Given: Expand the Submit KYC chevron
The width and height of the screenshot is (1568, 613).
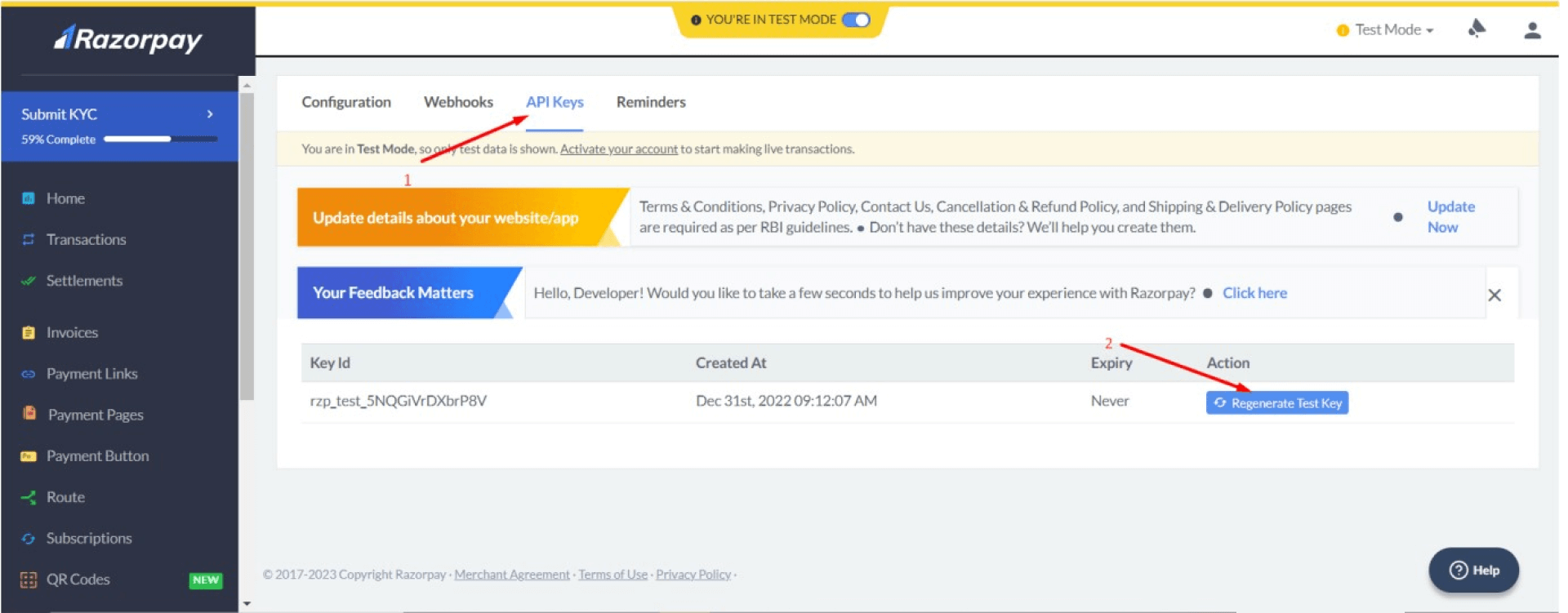Looking at the screenshot, I should (x=210, y=114).
